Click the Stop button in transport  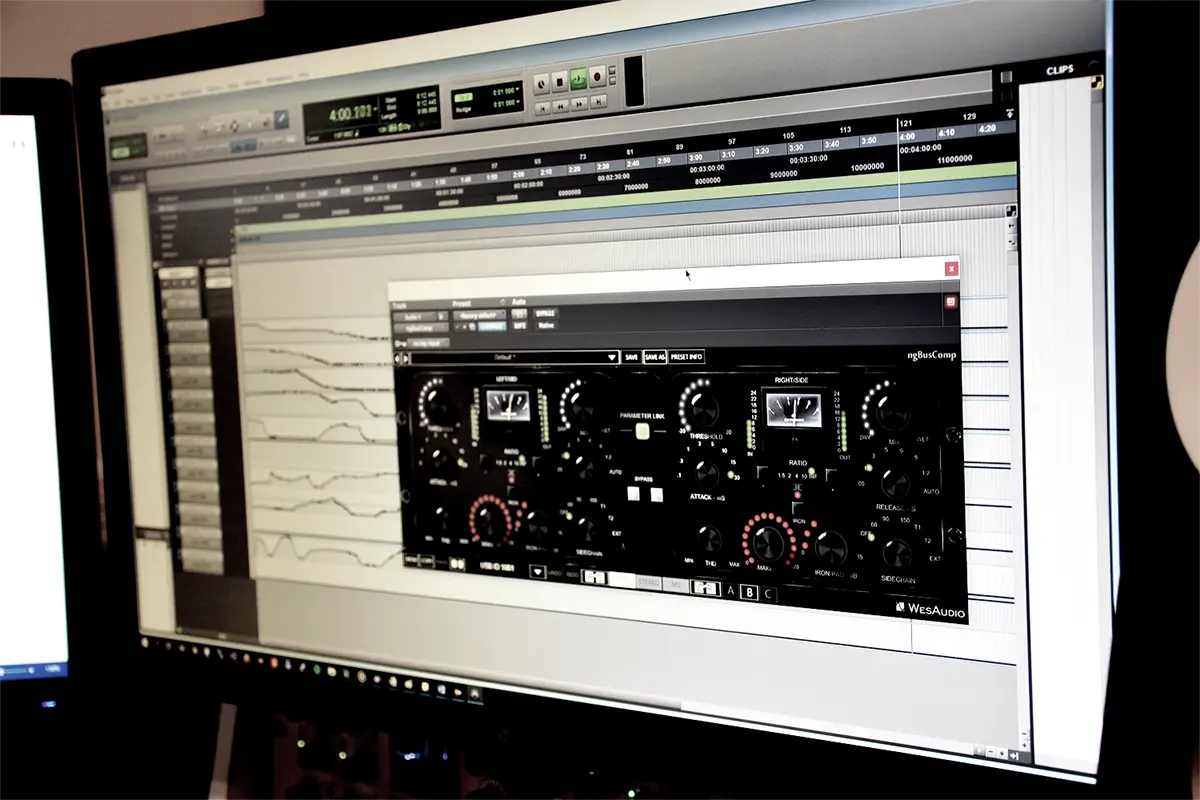click(x=560, y=82)
